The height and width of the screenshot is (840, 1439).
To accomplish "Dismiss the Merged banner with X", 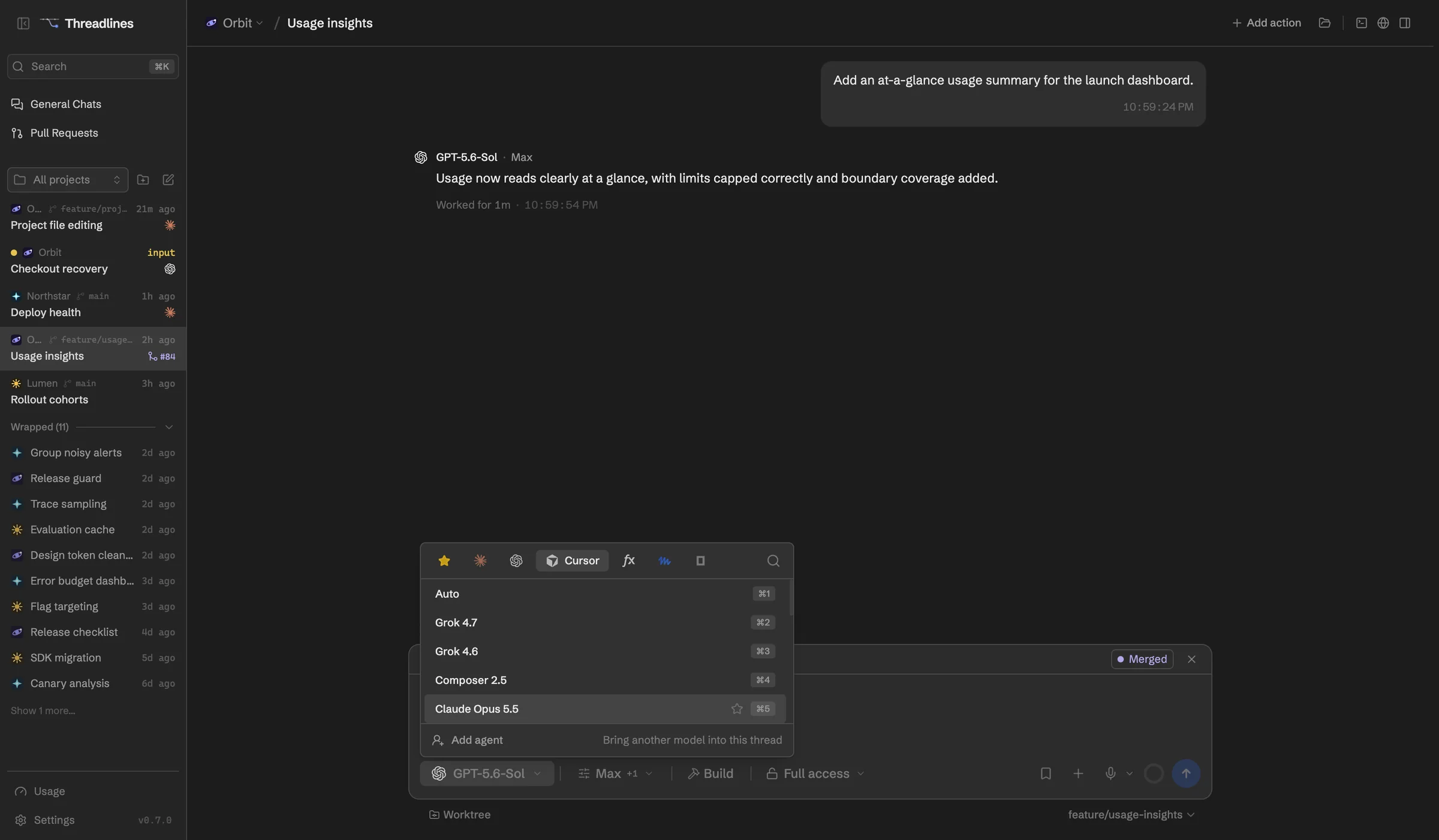I will 1191,659.
